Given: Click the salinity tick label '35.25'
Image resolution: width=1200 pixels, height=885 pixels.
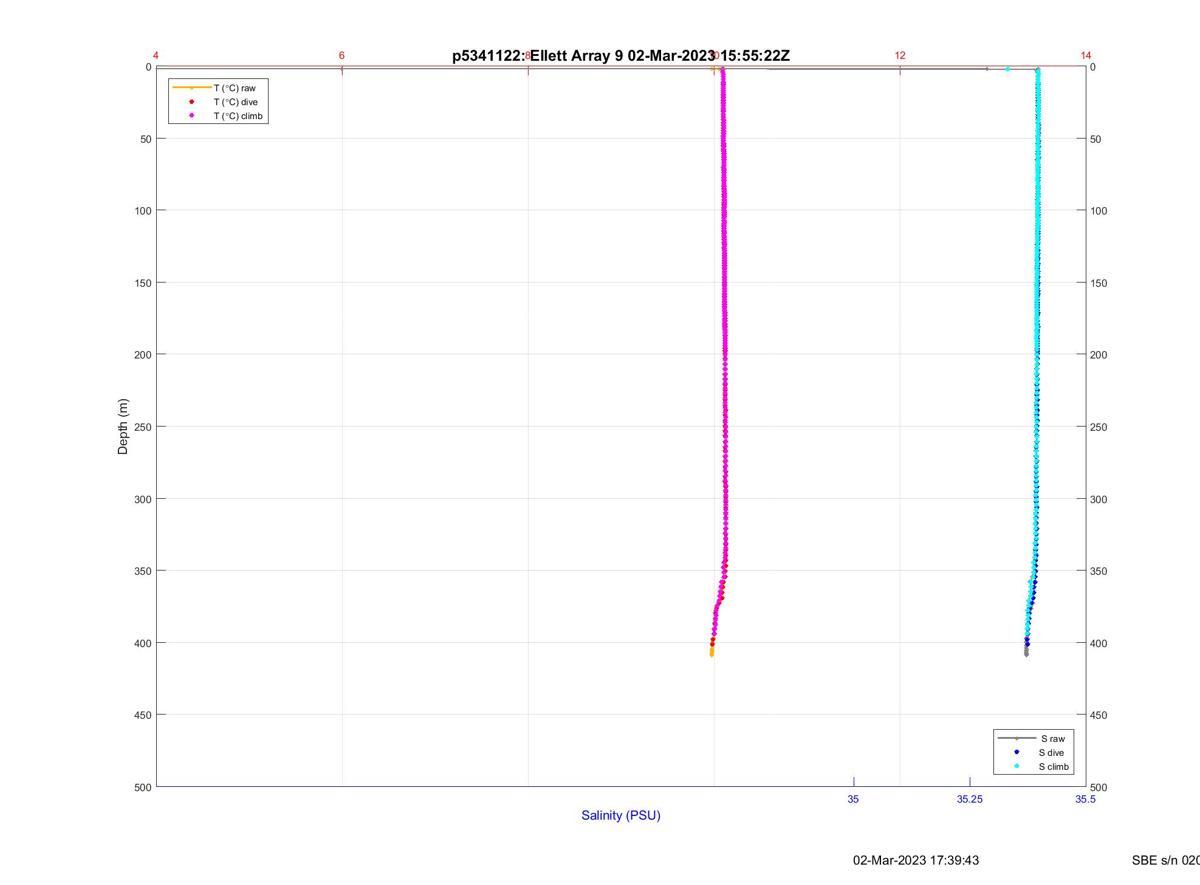Looking at the screenshot, I should coord(969,799).
